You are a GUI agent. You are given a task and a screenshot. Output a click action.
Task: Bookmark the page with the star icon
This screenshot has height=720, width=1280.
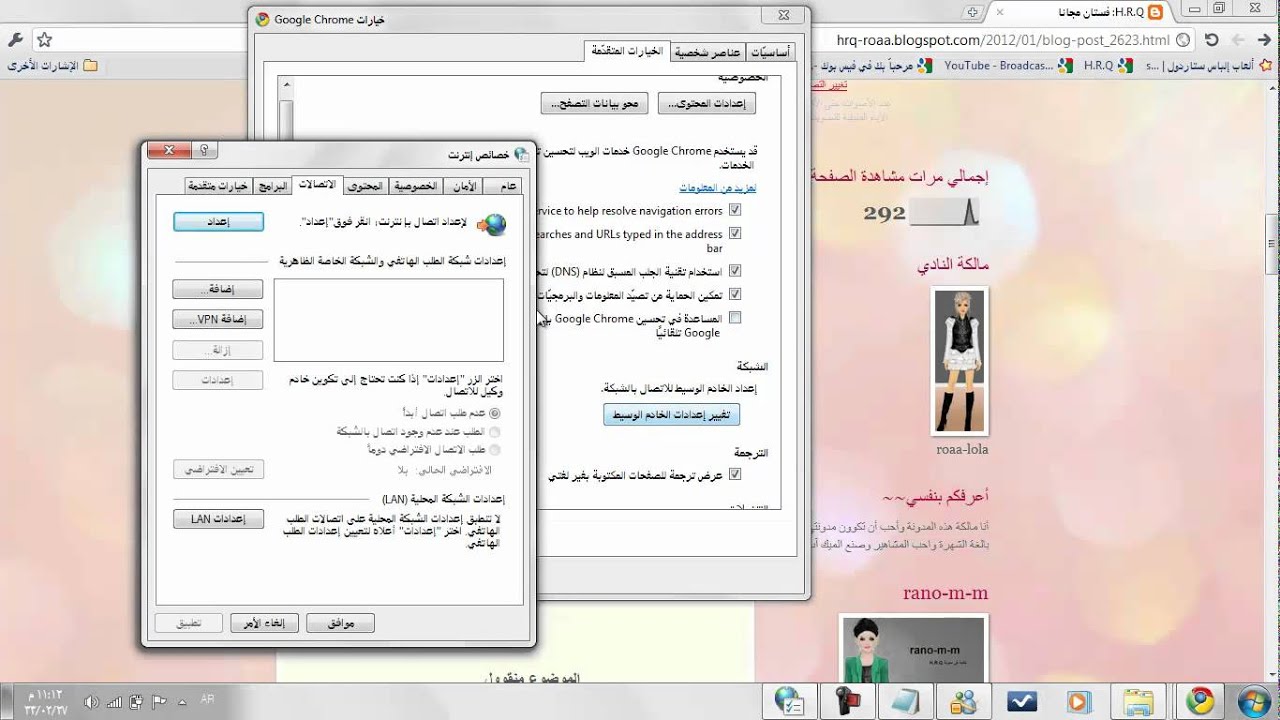coord(44,40)
